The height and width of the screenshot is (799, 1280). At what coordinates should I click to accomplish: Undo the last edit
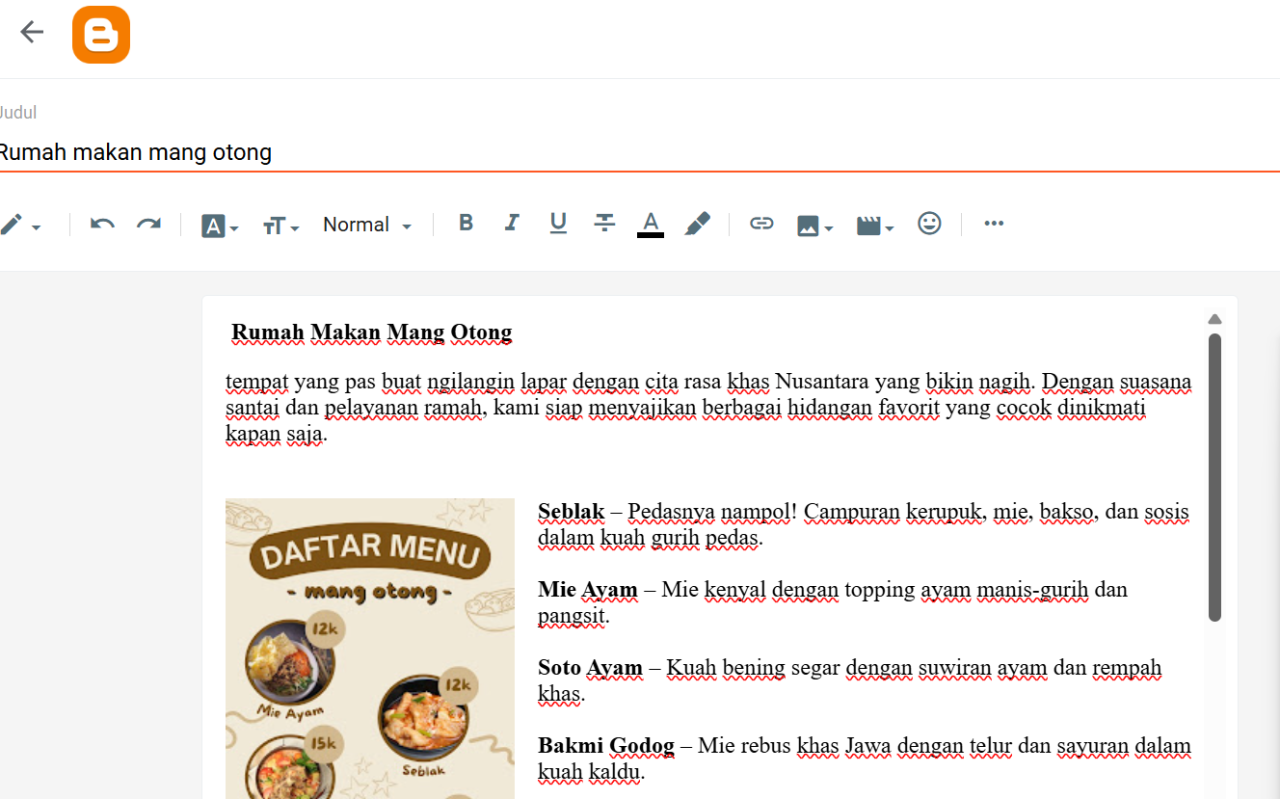(x=102, y=224)
